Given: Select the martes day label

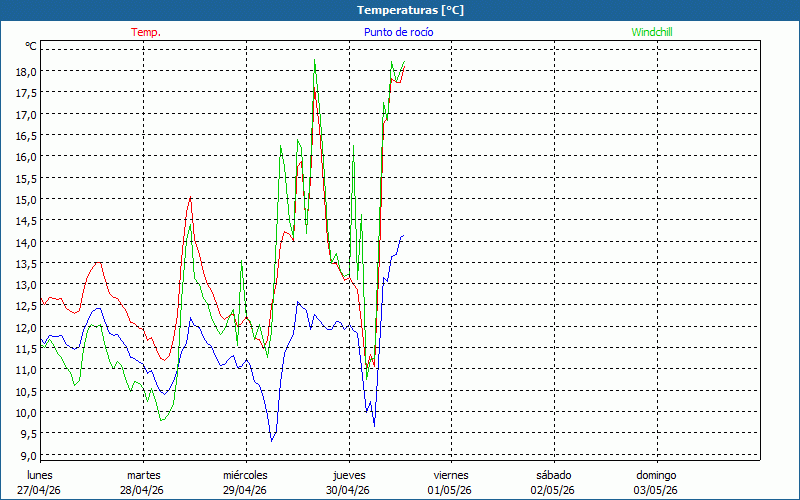Looking at the screenshot, I should (x=143, y=475).
